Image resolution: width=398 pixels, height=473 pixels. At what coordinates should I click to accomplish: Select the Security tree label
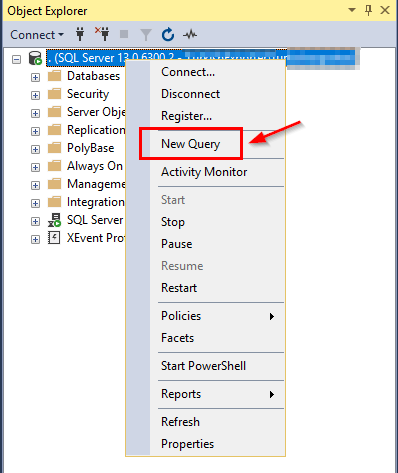[x=88, y=94]
